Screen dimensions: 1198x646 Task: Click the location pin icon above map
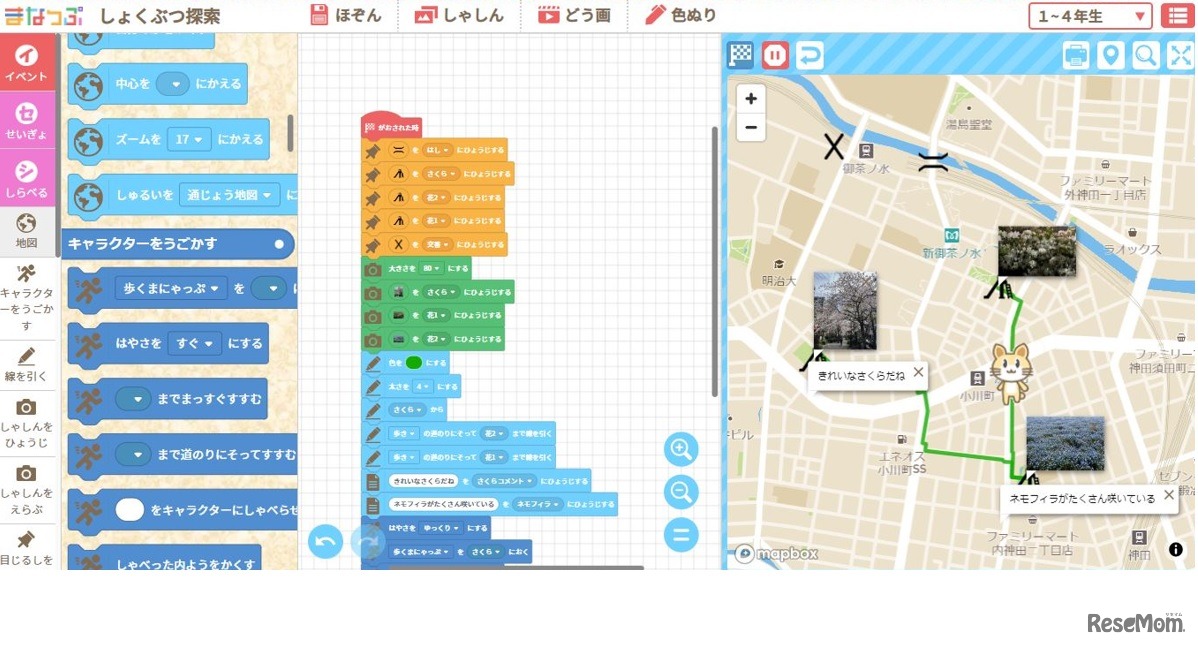pos(1111,55)
